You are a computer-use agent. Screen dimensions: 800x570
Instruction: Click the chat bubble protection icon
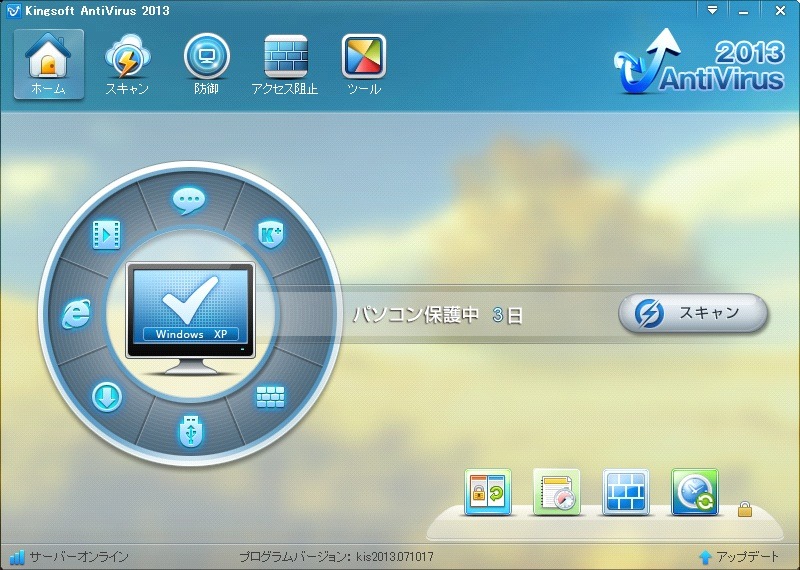189,201
